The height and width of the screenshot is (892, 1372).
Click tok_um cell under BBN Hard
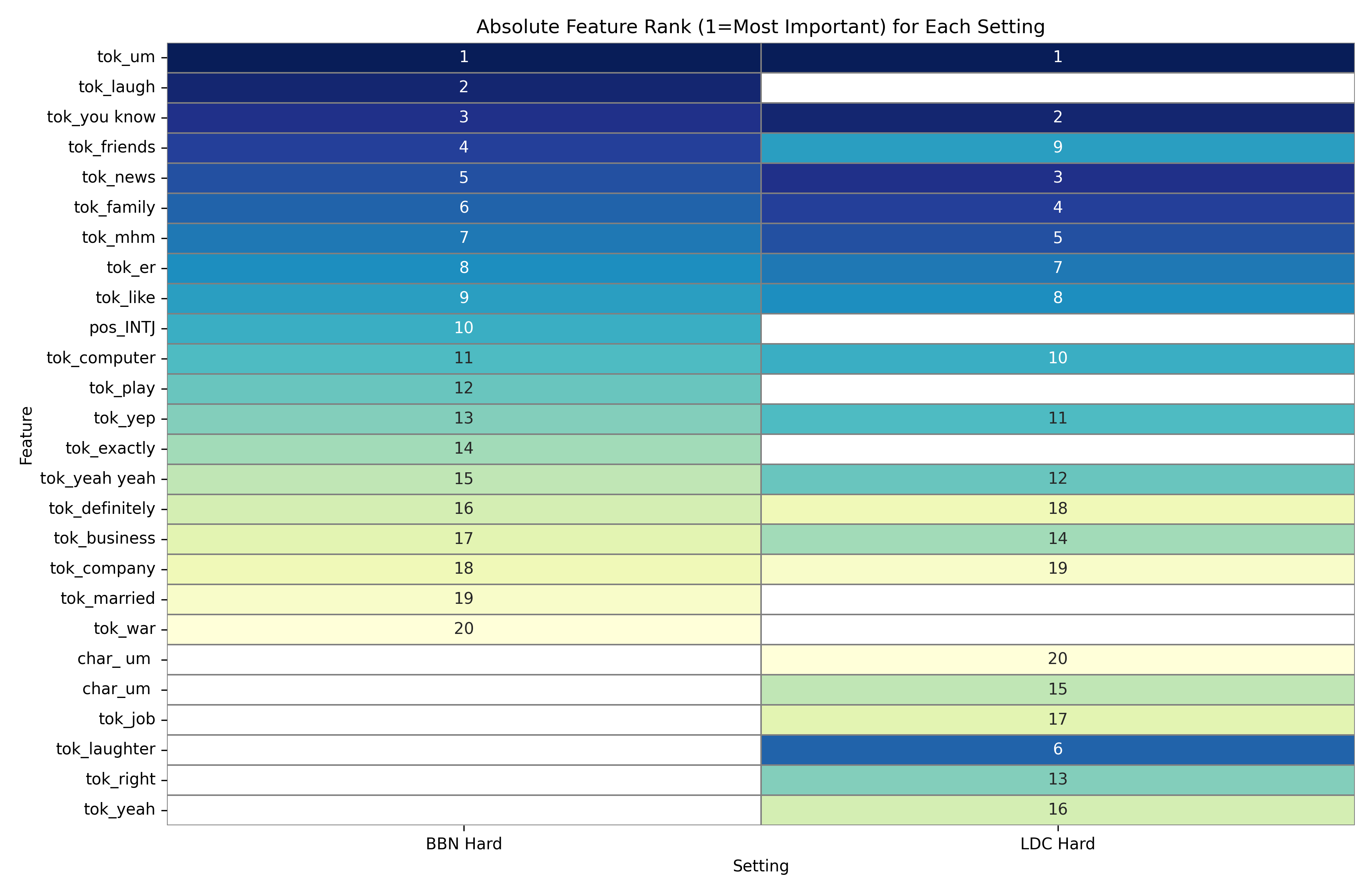pyautogui.click(x=463, y=57)
